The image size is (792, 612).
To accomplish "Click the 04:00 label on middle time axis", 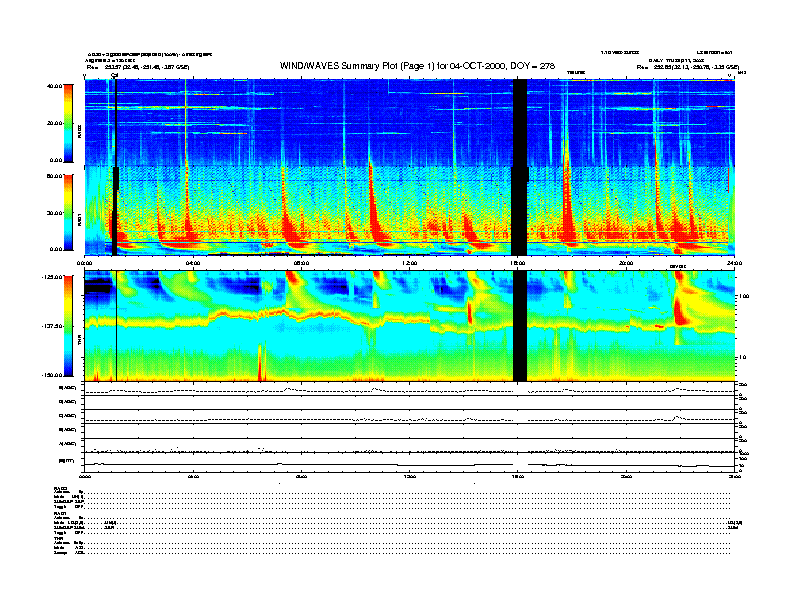I will 194,263.
